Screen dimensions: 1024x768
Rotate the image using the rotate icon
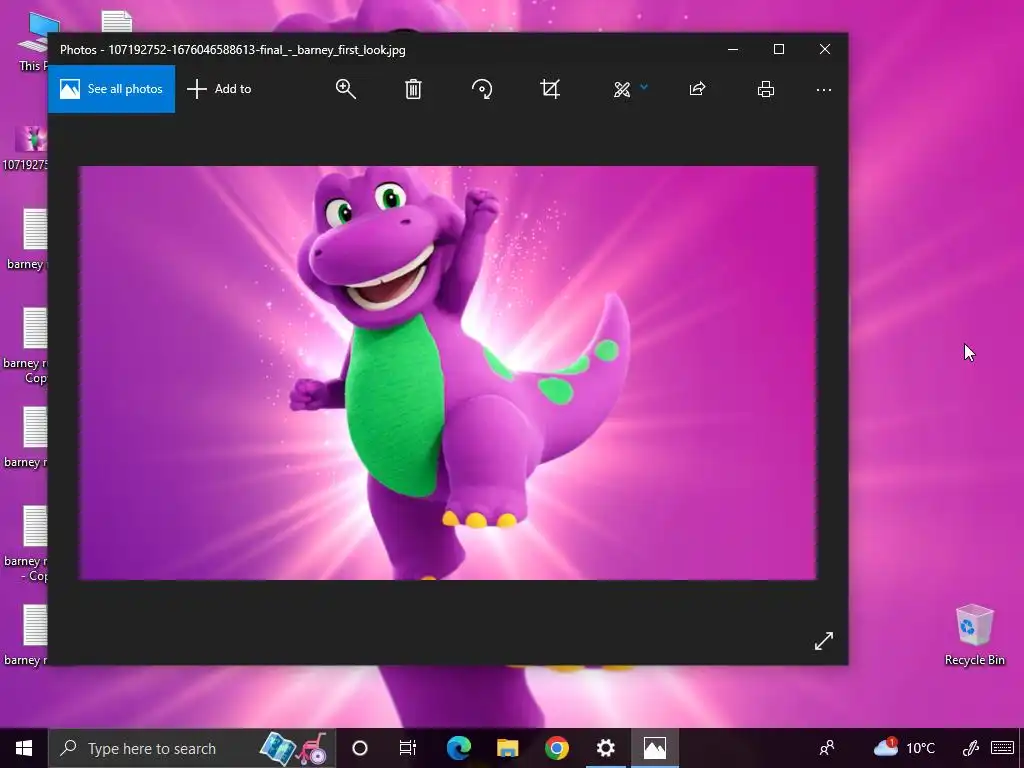[482, 89]
